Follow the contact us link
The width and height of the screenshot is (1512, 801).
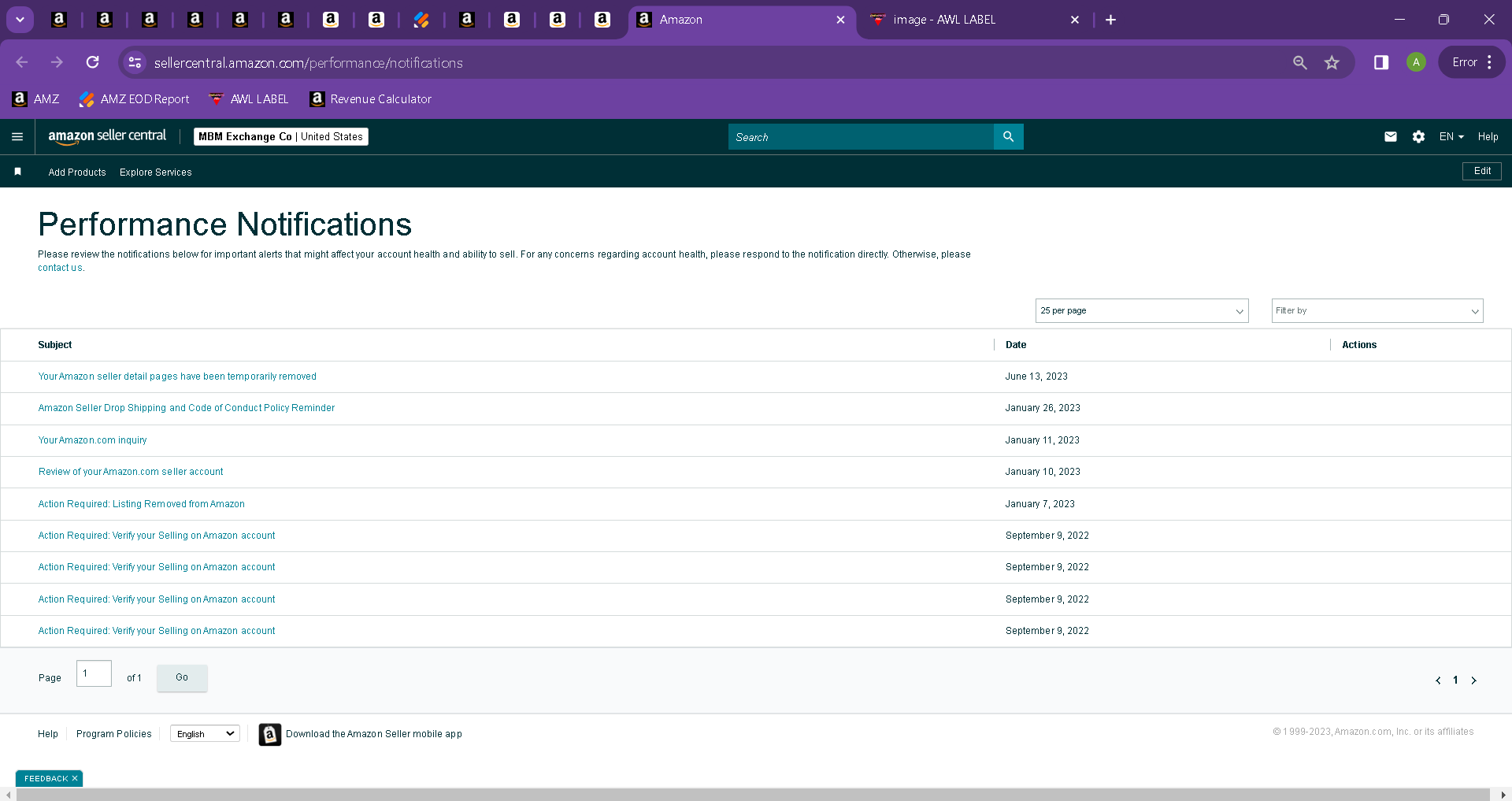[x=60, y=268]
